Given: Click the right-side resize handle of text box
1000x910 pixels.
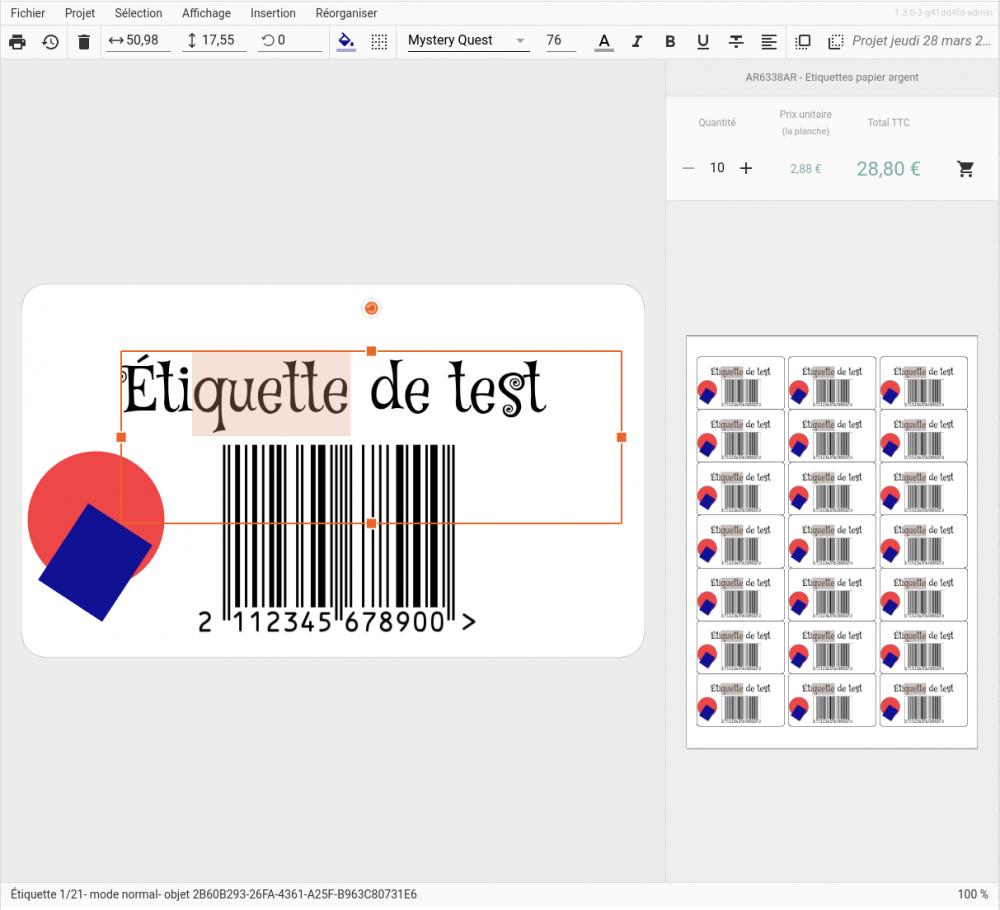Looking at the screenshot, I should click(622, 437).
